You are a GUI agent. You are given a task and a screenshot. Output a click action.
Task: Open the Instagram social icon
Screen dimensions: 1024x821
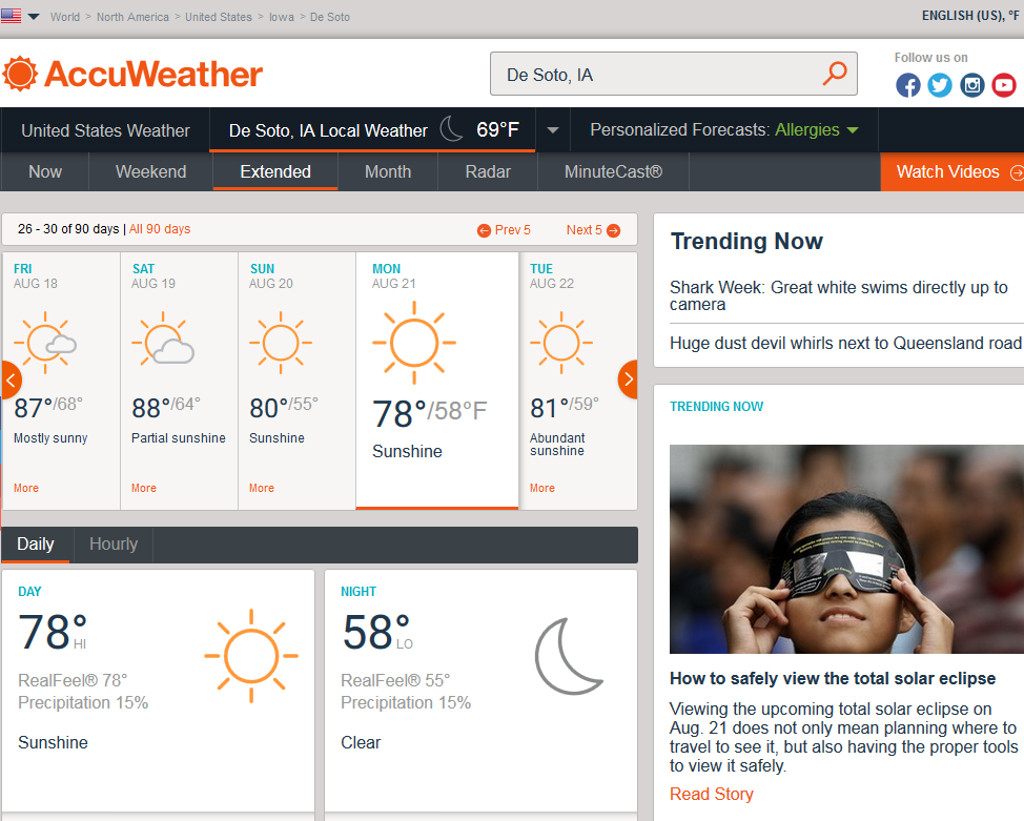point(972,85)
